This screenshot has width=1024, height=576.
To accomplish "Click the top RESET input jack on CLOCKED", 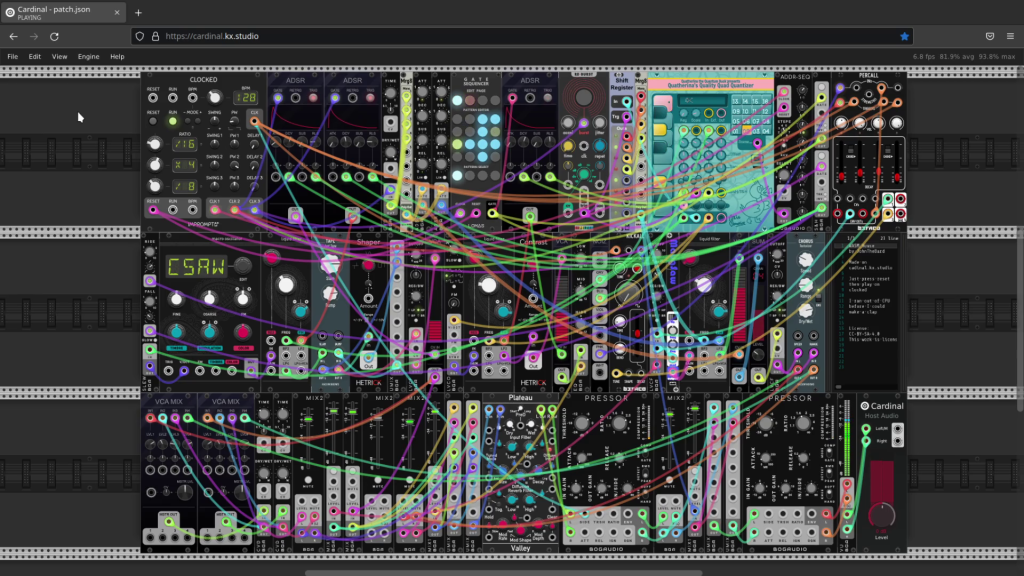I will [x=153, y=98].
